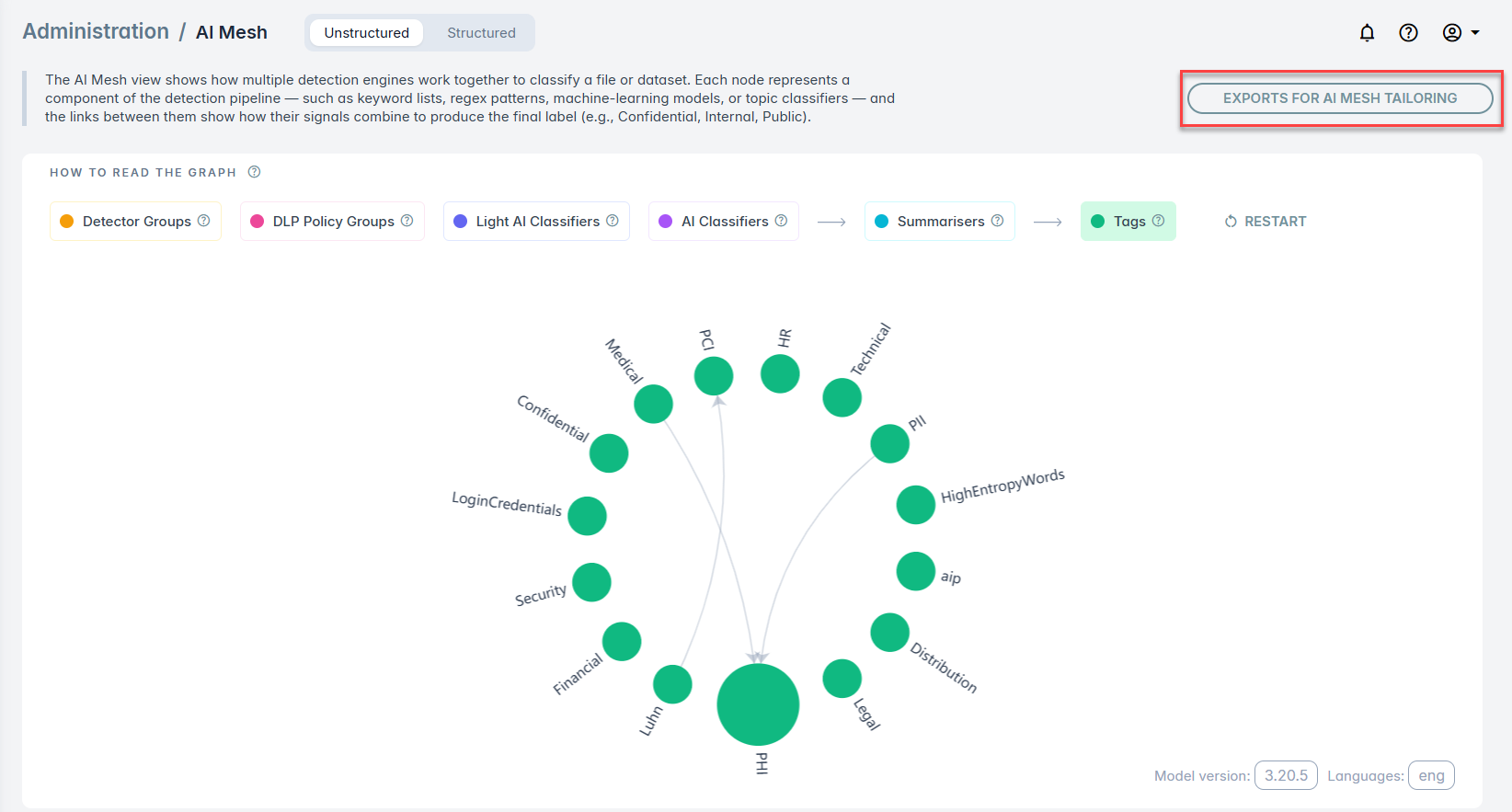Select the large PHI node in graph
Viewport: 1512px width, 812px height.
(x=758, y=704)
